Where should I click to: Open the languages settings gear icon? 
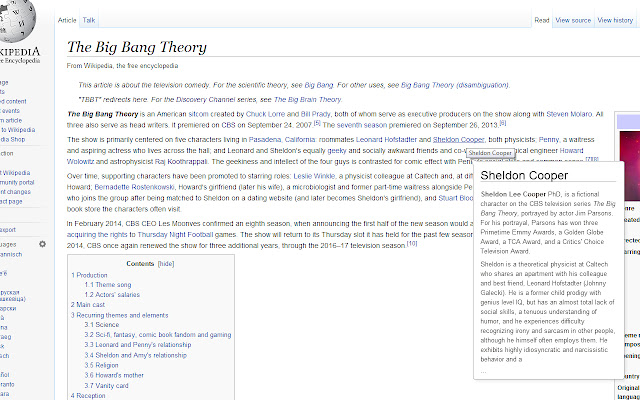pyautogui.click(x=42, y=244)
